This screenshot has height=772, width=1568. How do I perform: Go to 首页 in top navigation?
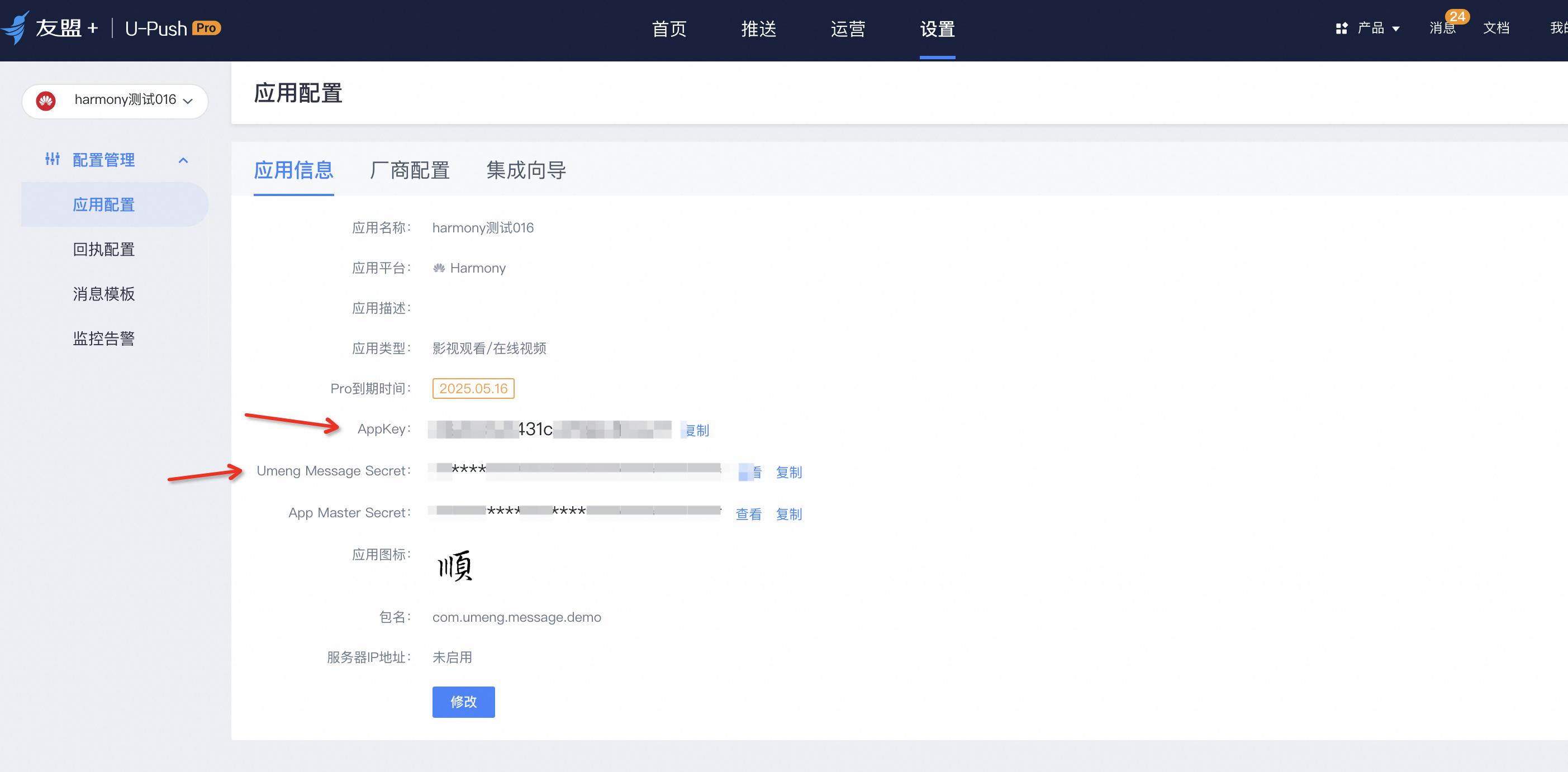pos(669,28)
